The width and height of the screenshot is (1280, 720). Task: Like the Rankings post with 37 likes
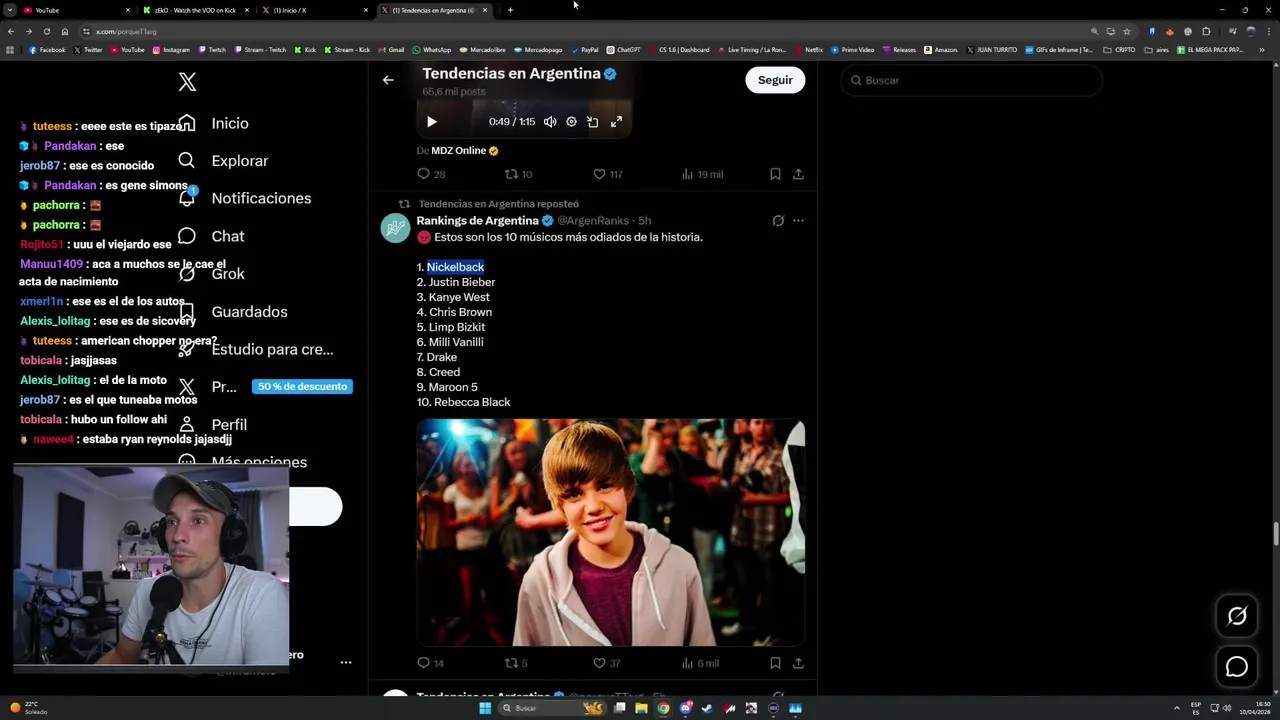point(607,663)
